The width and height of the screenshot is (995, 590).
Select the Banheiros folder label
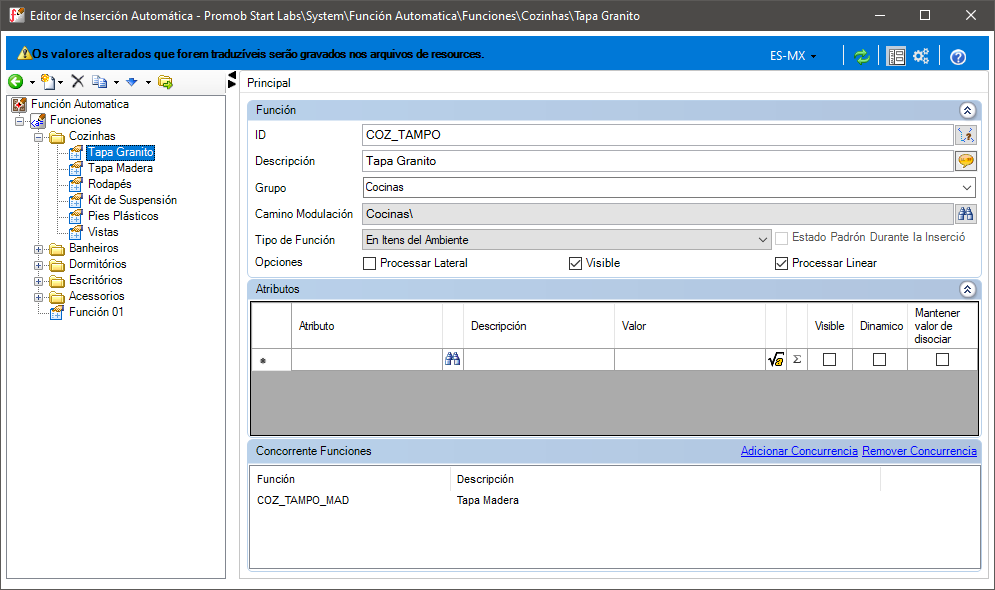coord(93,248)
